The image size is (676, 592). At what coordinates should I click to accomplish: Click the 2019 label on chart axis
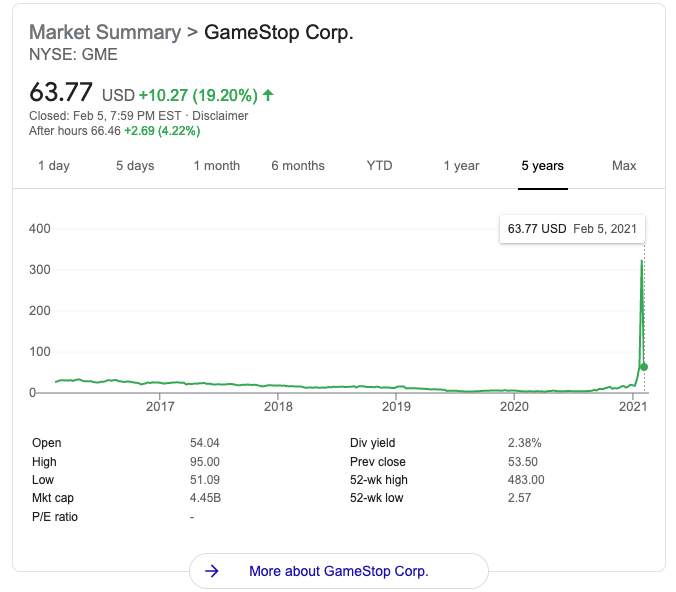point(396,406)
